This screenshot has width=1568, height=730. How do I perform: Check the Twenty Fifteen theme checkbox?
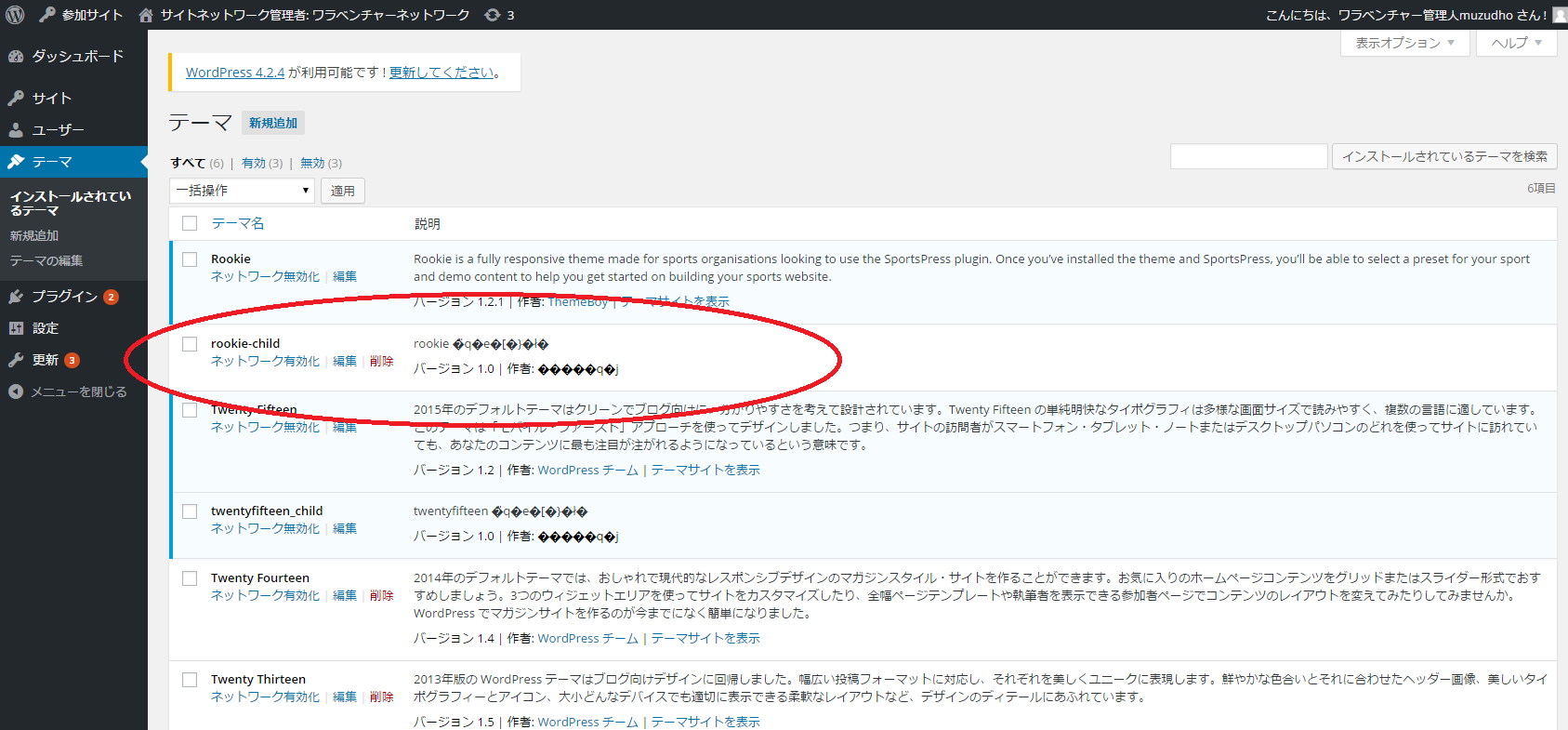(190, 410)
